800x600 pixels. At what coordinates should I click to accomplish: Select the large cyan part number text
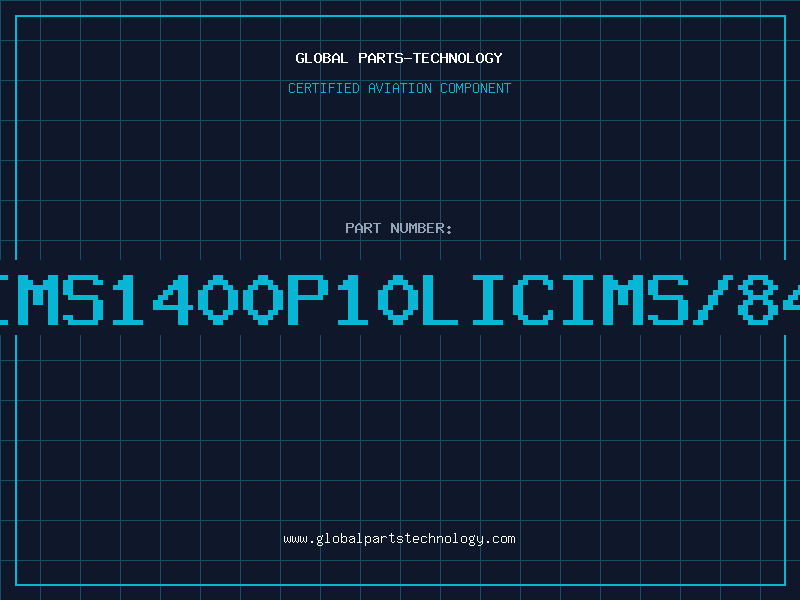[400, 299]
